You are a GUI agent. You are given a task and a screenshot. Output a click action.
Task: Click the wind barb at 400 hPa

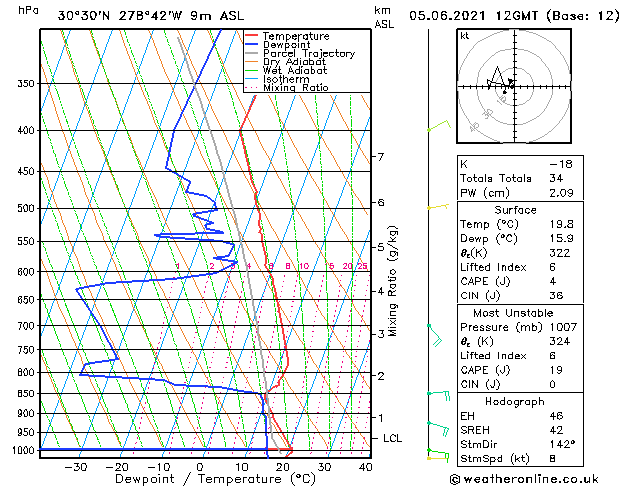pyautogui.click(x=439, y=125)
